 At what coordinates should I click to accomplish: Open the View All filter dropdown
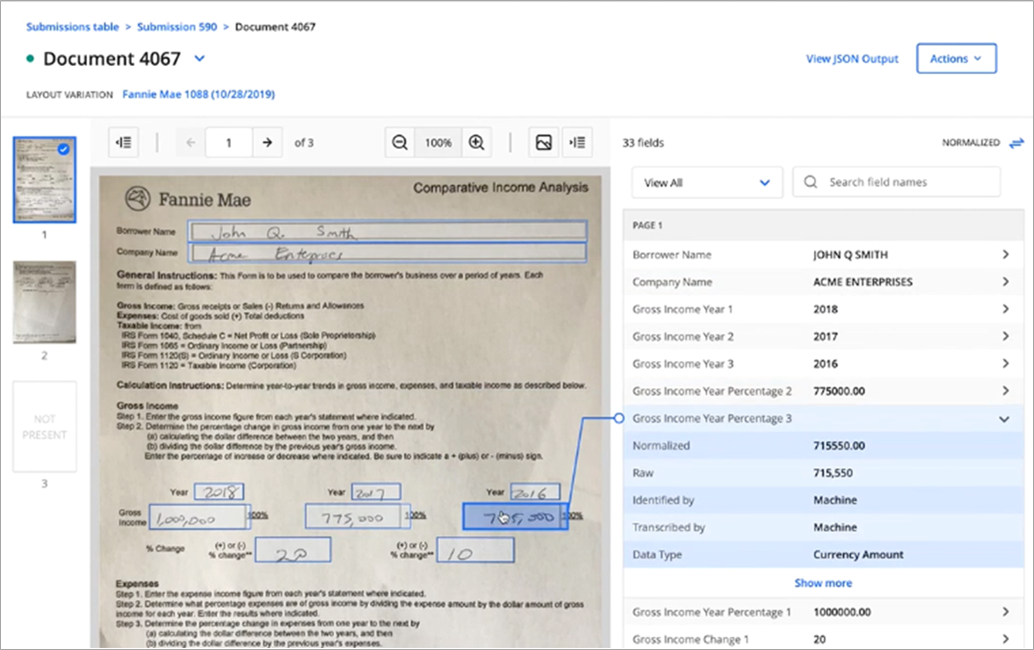pos(707,183)
